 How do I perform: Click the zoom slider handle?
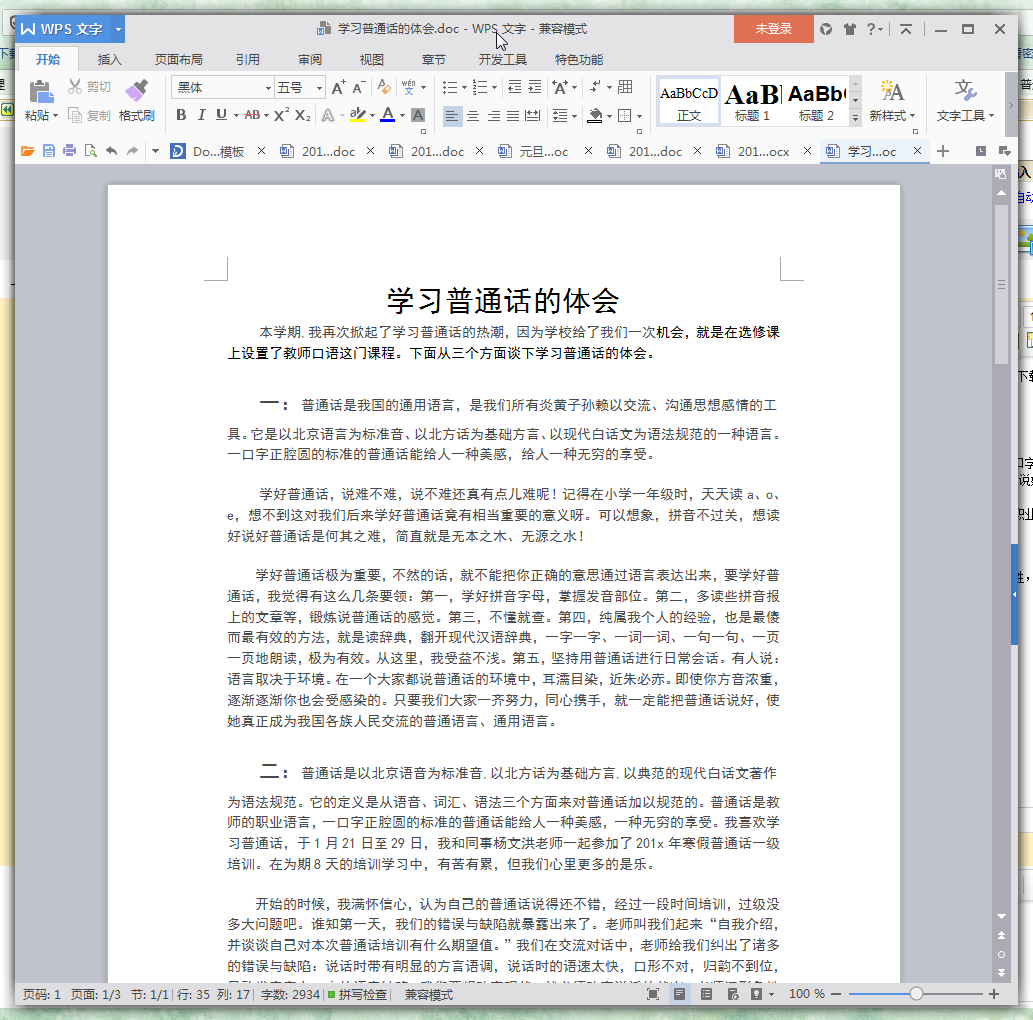(x=916, y=994)
